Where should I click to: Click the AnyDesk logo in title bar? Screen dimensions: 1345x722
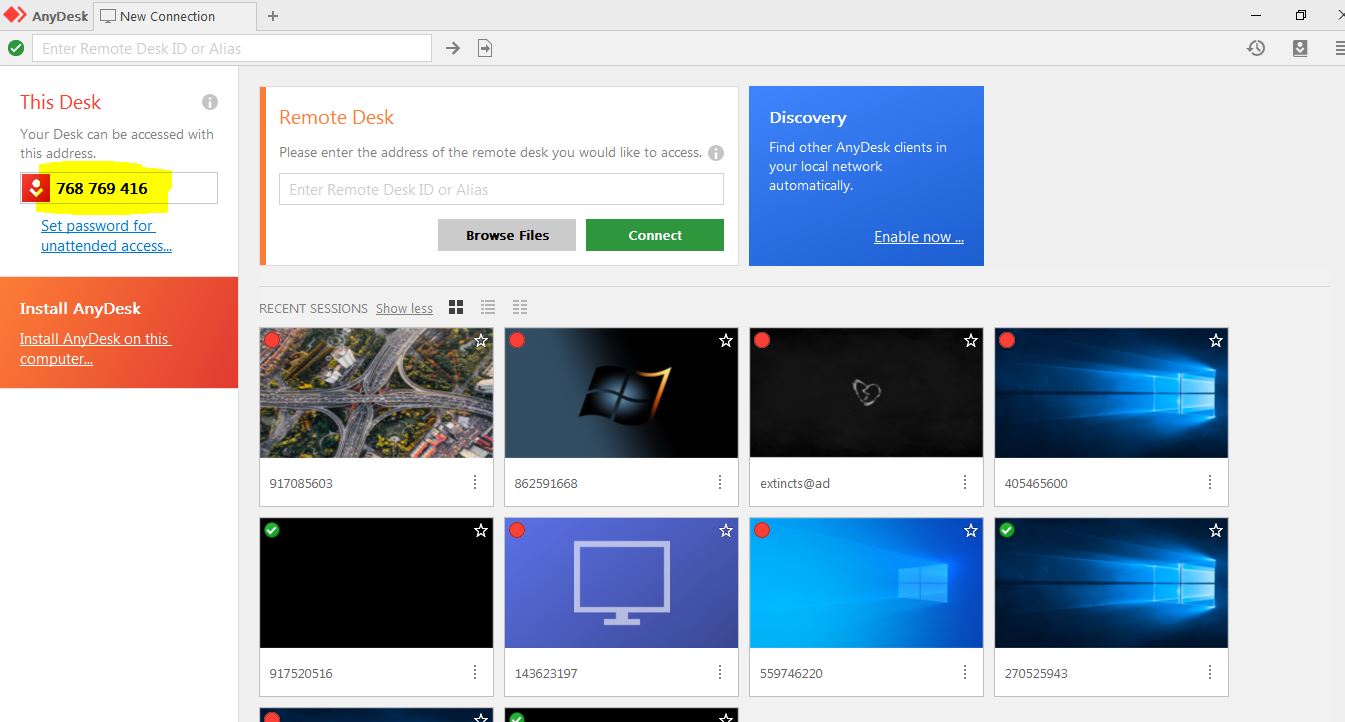pyautogui.click(x=15, y=15)
